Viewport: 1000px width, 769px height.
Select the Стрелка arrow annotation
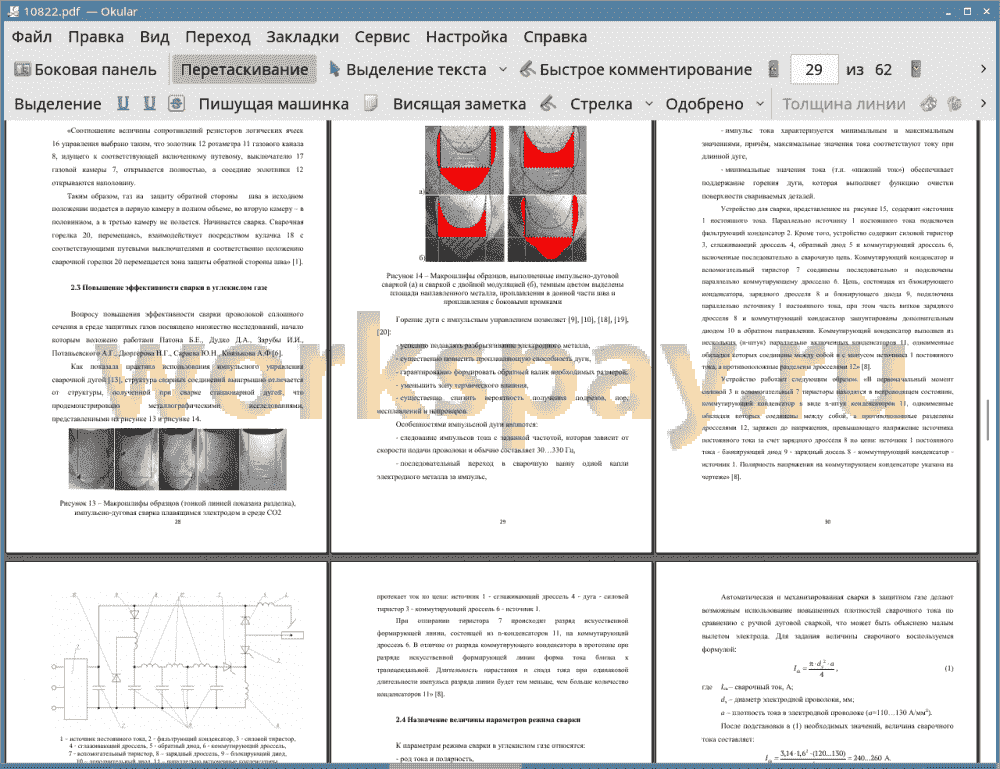[601, 104]
